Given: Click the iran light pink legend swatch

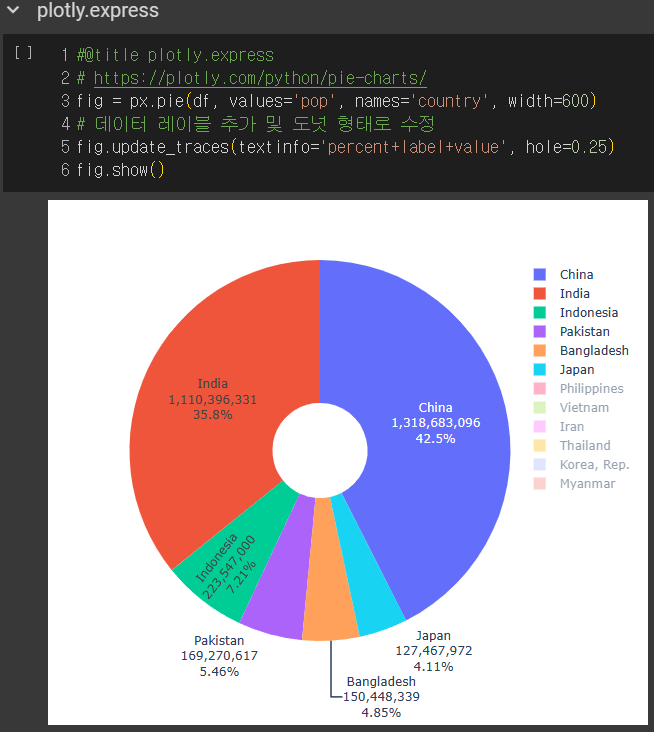Looking at the screenshot, I should pos(540,427).
